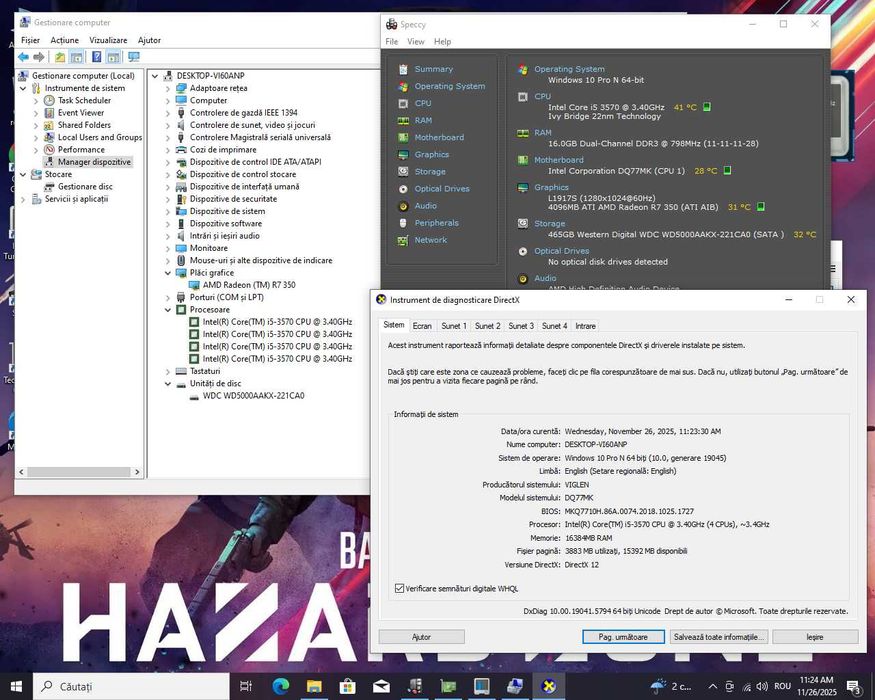Select WDC WD5000AAKX-221CA0 disk device
This screenshot has width=875, height=700.
[253, 396]
